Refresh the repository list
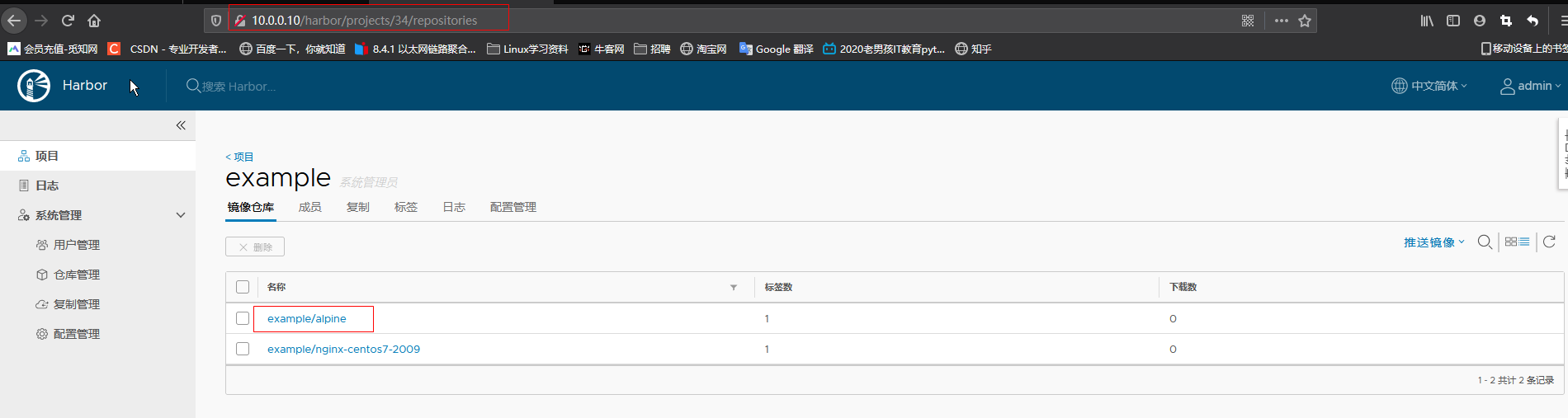The height and width of the screenshot is (418, 1568). [x=1549, y=242]
